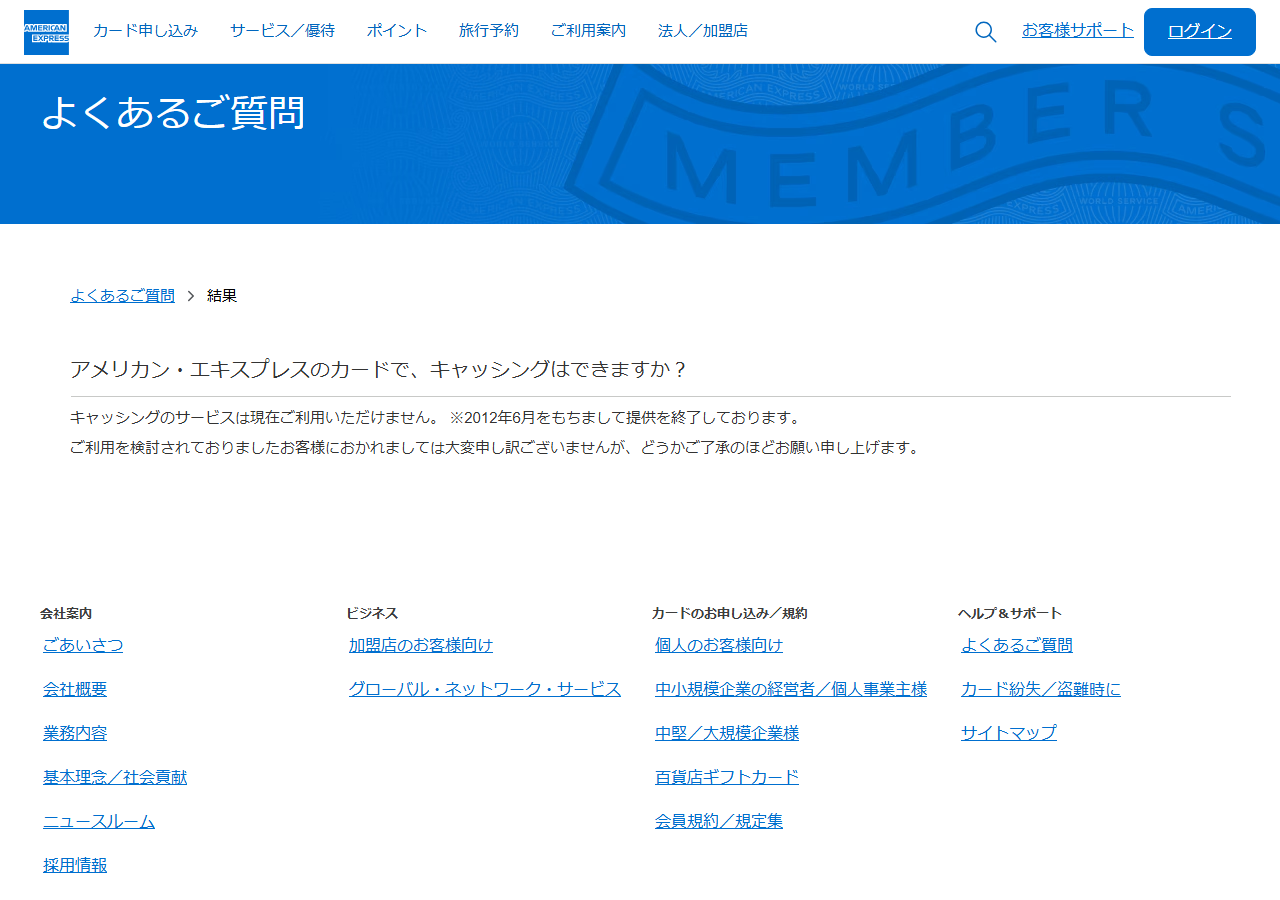Open グローバル・ネットワーク・サービス link

tap(485, 689)
